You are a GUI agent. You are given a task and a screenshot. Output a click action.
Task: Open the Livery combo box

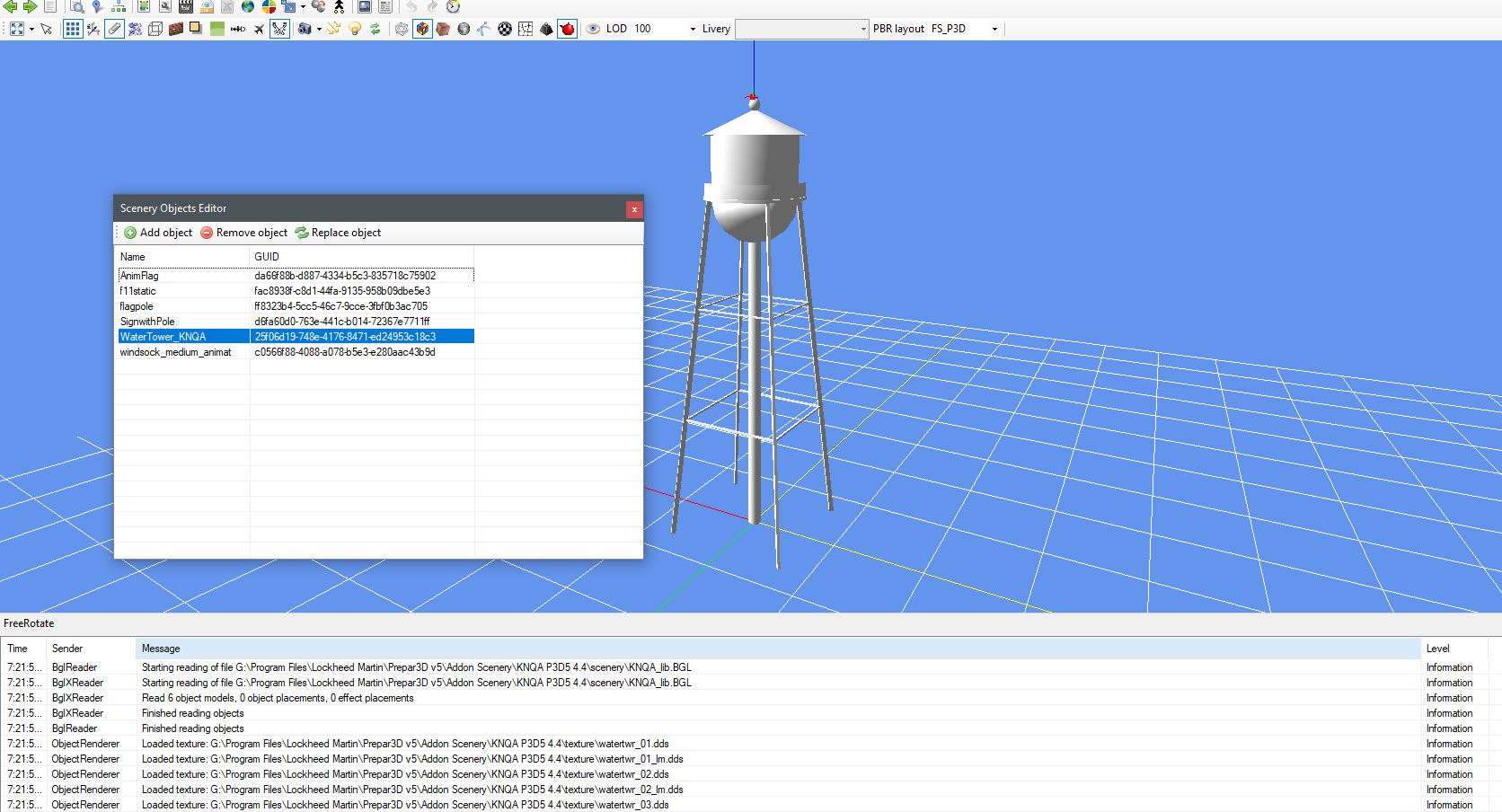click(801, 29)
